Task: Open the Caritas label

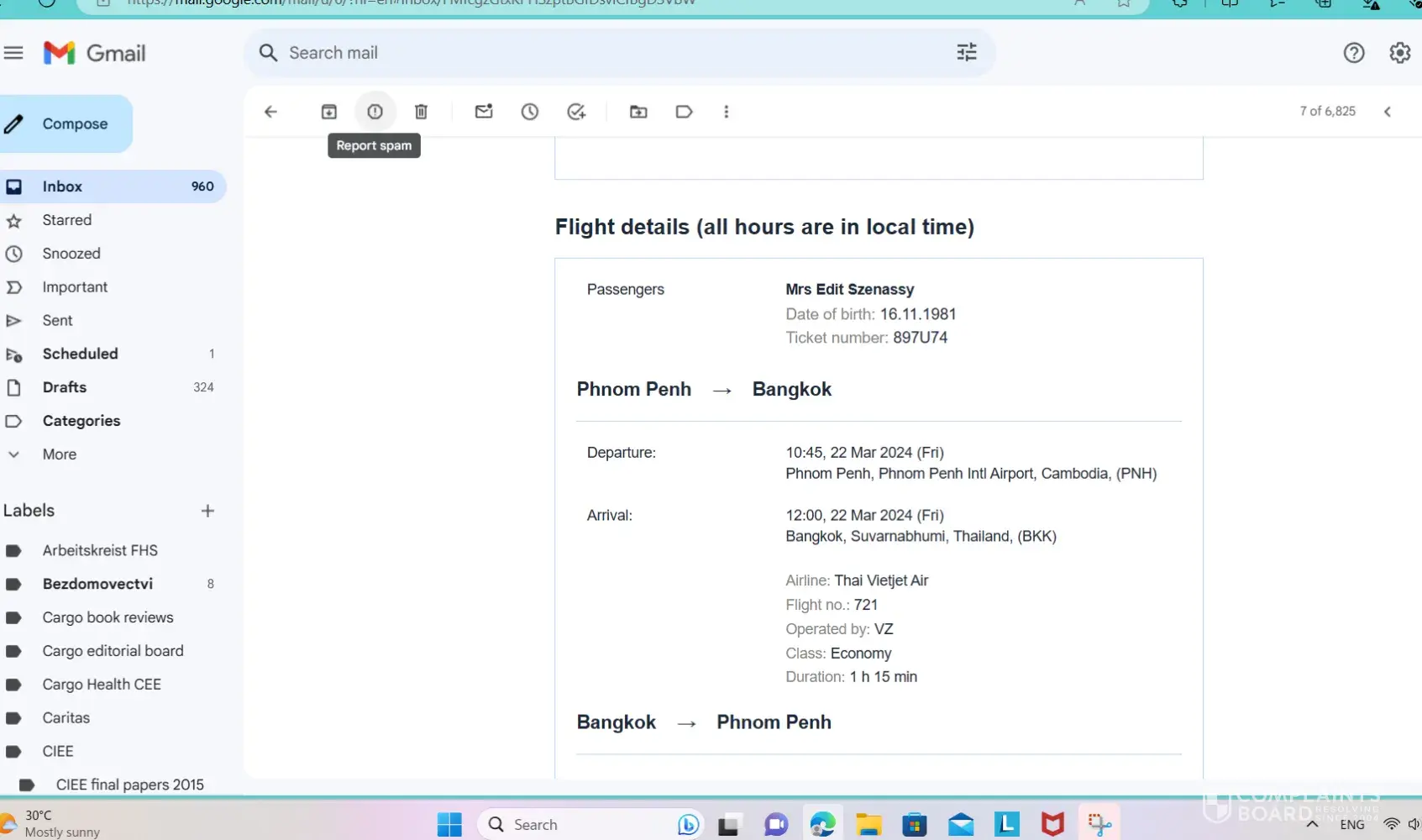Action: pos(112,718)
